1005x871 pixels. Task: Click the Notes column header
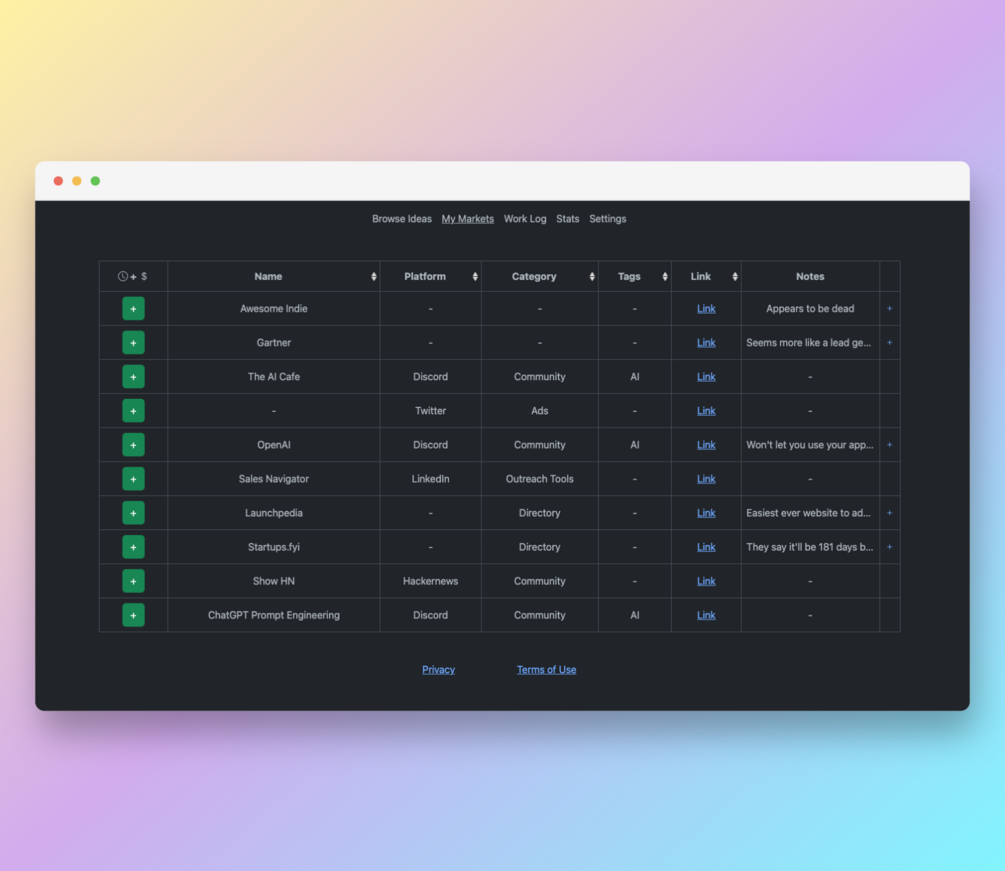(x=810, y=276)
